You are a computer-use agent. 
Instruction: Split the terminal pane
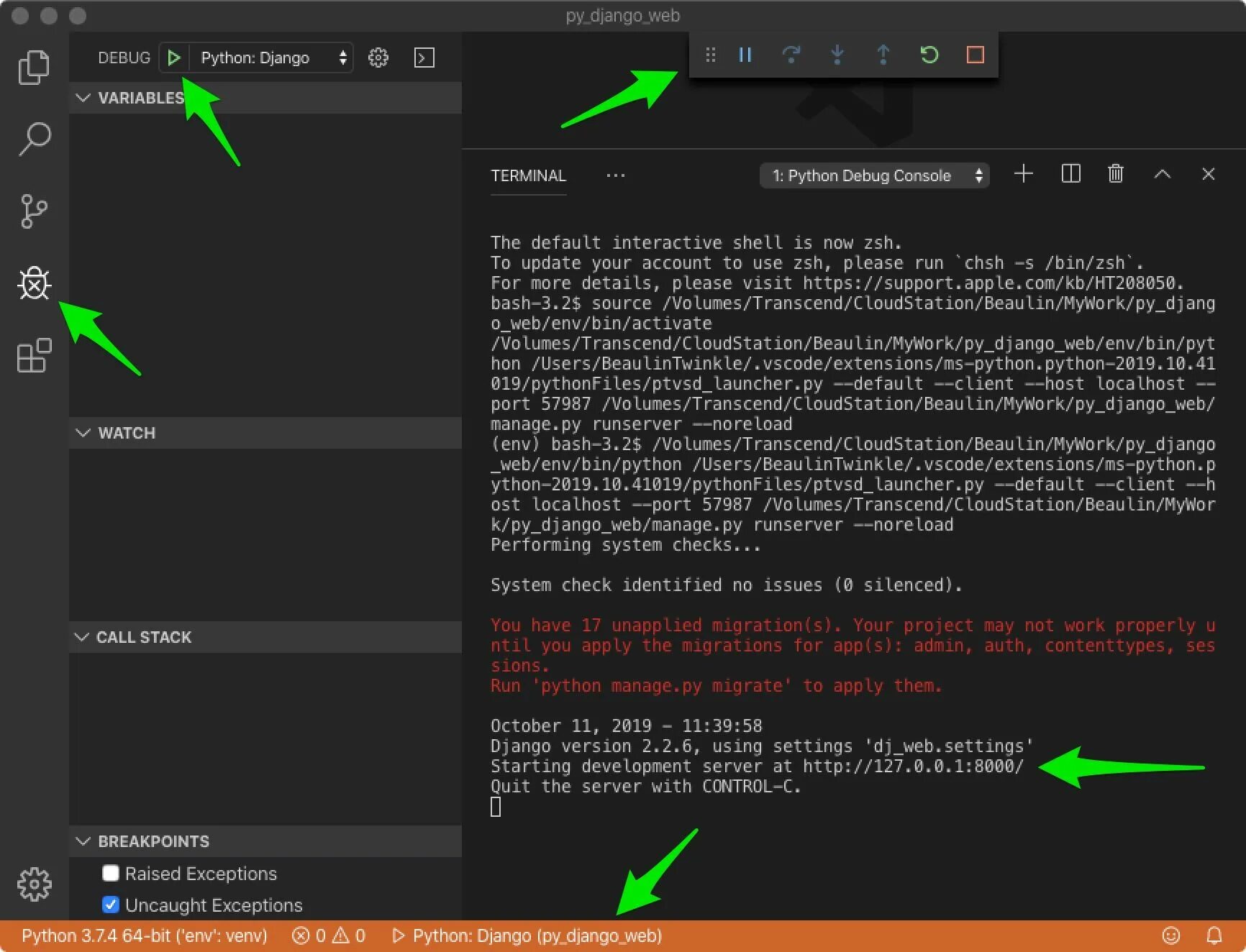pyautogui.click(x=1070, y=174)
